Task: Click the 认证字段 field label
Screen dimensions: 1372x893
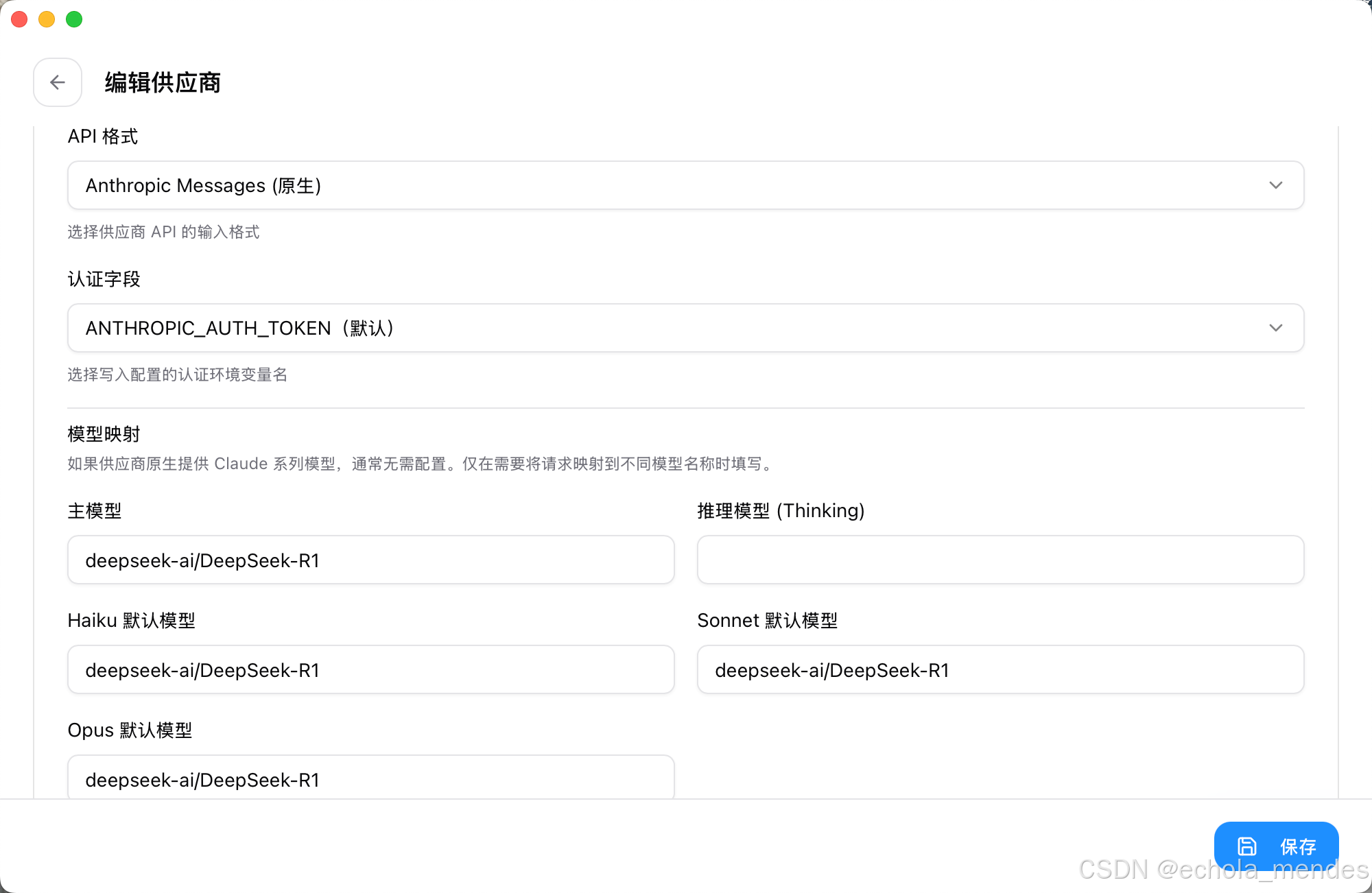Action: click(x=104, y=279)
